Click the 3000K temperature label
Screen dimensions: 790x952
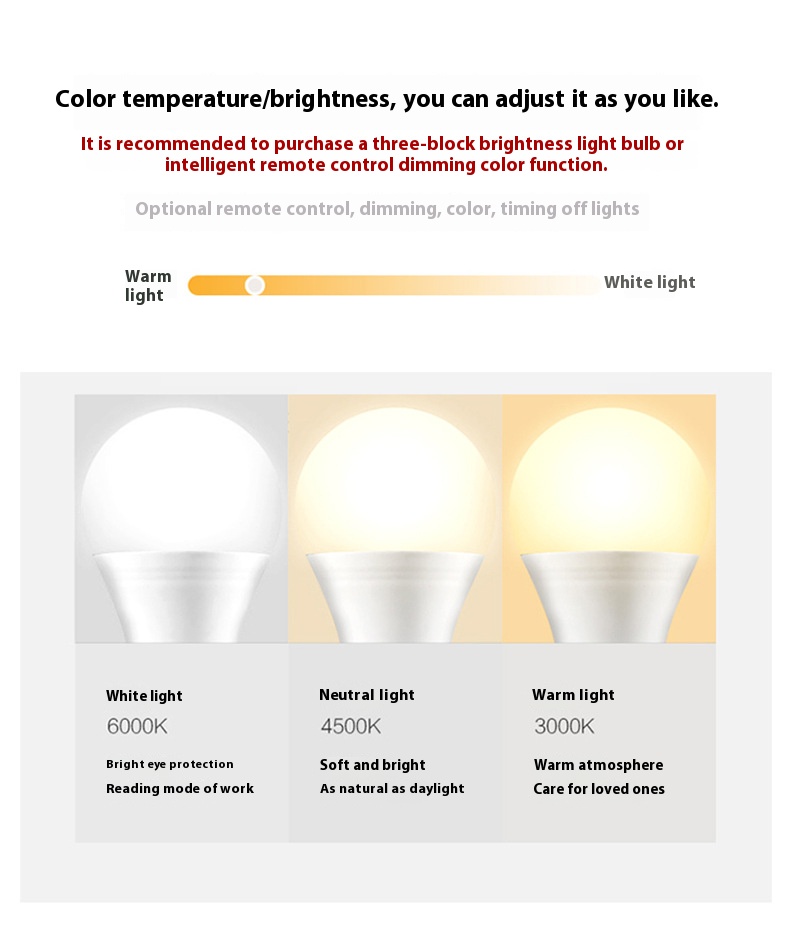coord(564,726)
